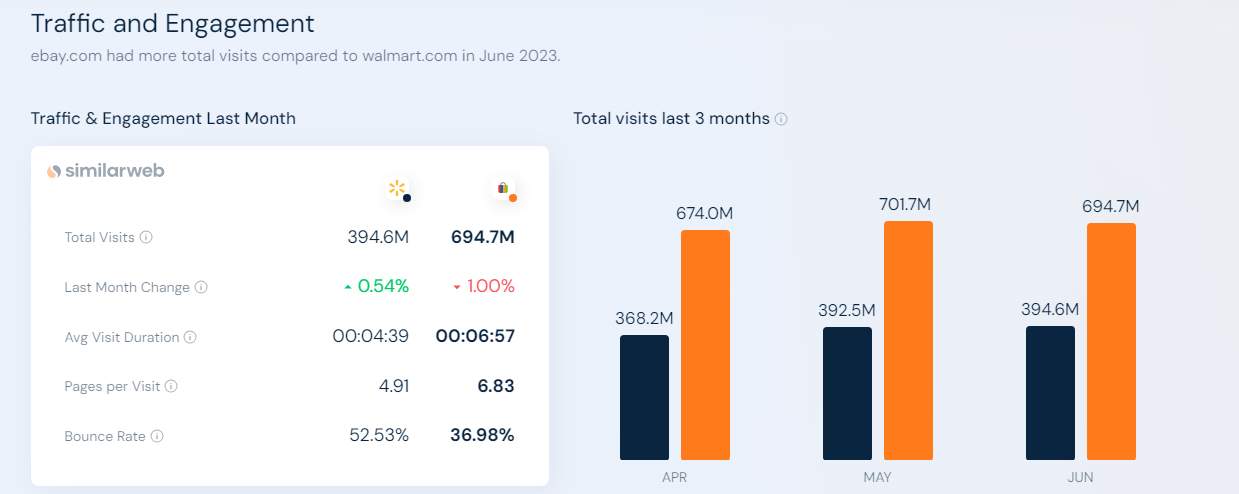This screenshot has width=1239, height=494.
Task: Select the dark June bar labeled 394.6M
Action: (1050, 393)
